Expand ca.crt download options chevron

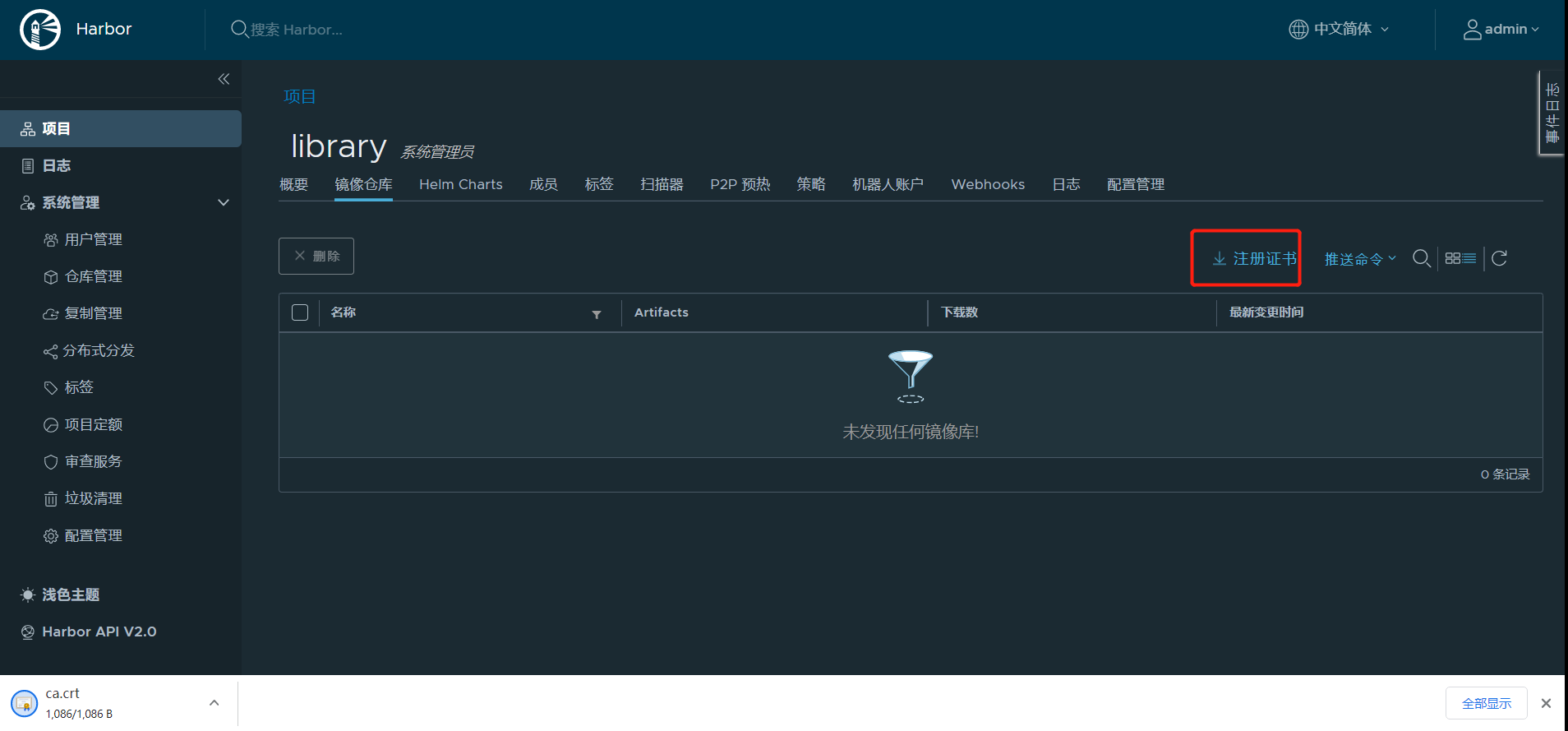[x=214, y=703]
